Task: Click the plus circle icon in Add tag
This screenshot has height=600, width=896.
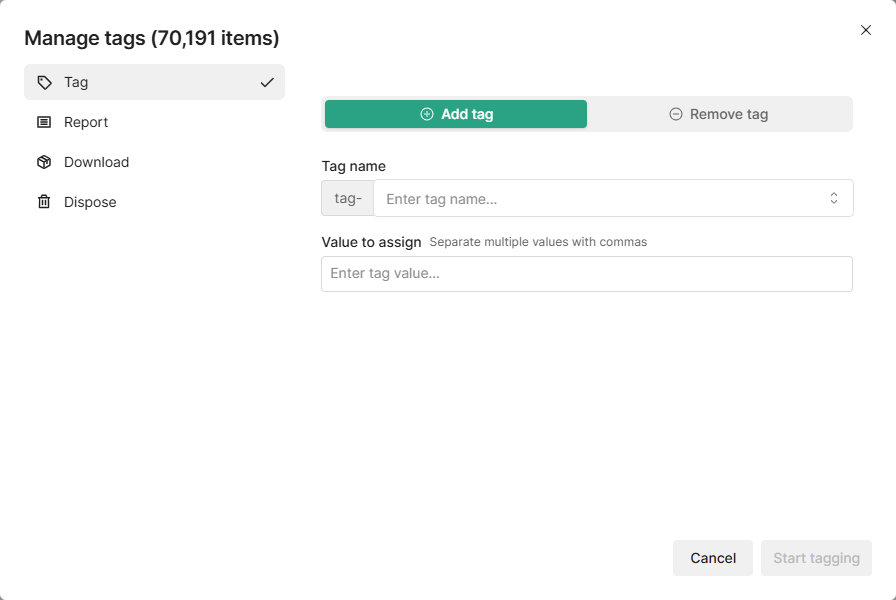Action: [427, 114]
